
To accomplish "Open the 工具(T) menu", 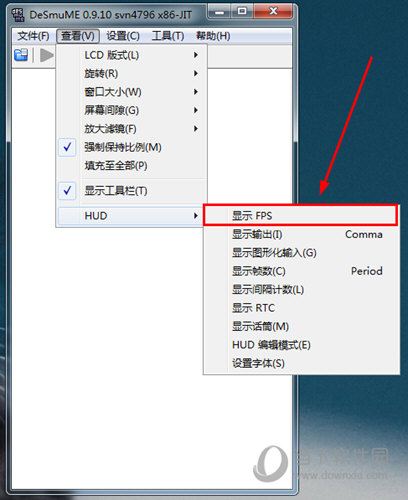I will click(168, 36).
